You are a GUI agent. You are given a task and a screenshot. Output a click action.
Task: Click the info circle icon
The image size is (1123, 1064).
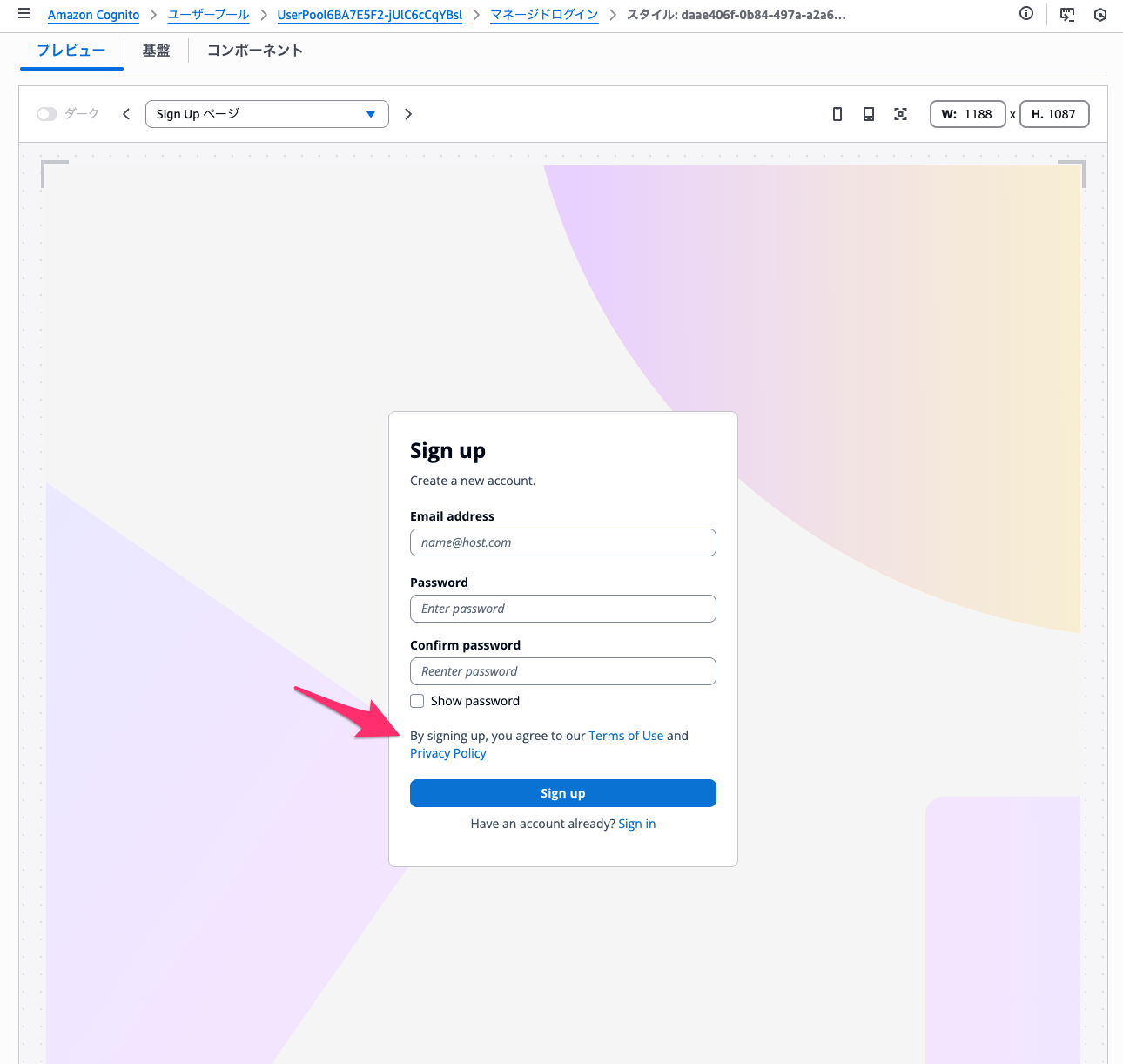(x=1026, y=14)
